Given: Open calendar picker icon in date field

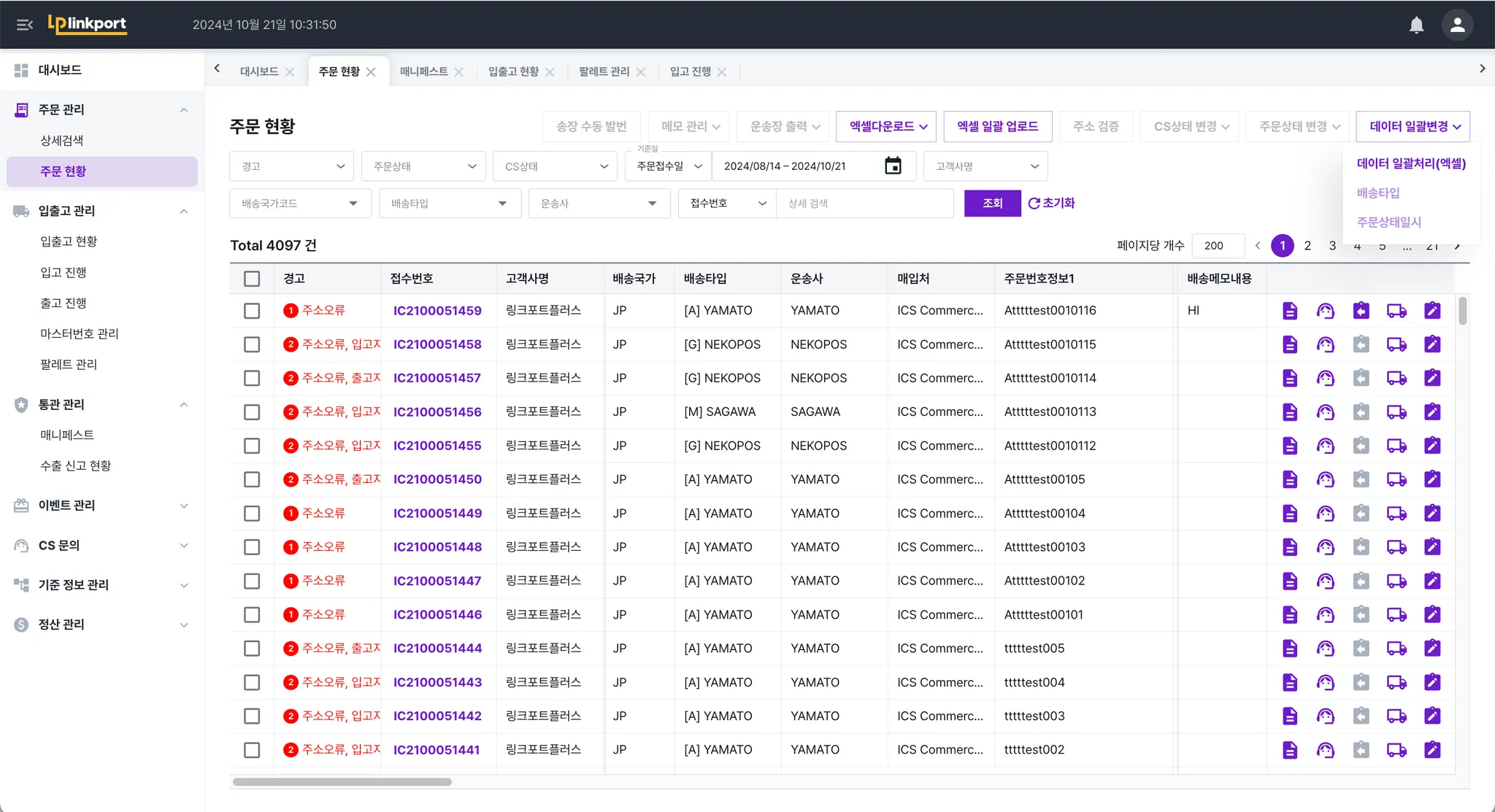Looking at the screenshot, I should pyautogui.click(x=893, y=166).
